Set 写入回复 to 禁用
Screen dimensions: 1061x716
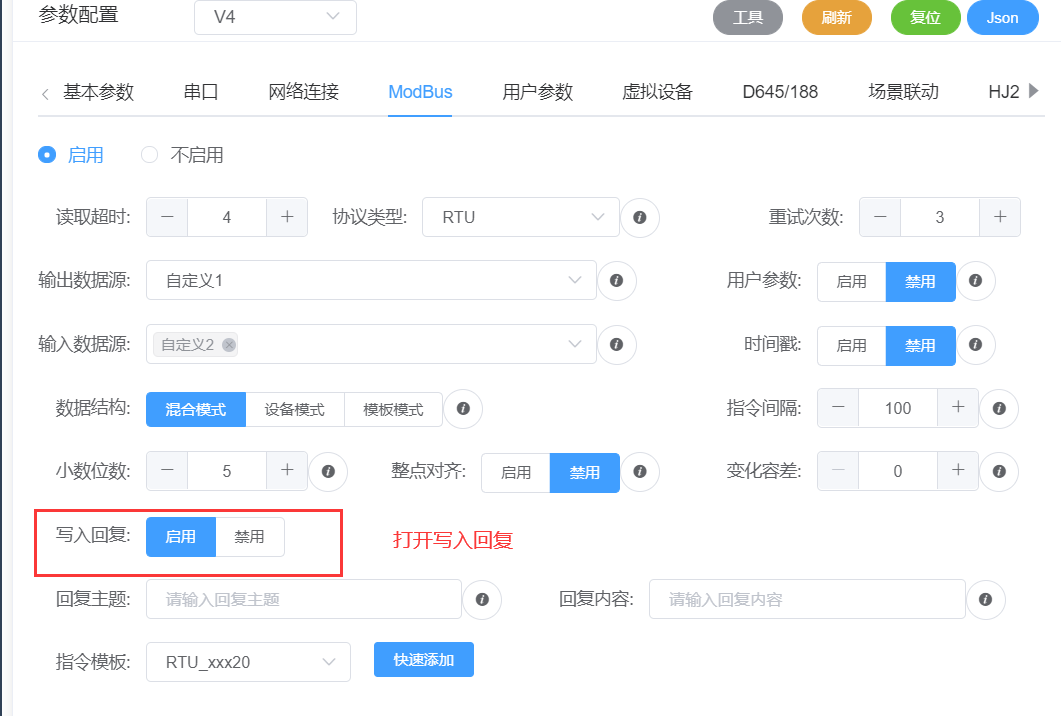click(x=250, y=537)
